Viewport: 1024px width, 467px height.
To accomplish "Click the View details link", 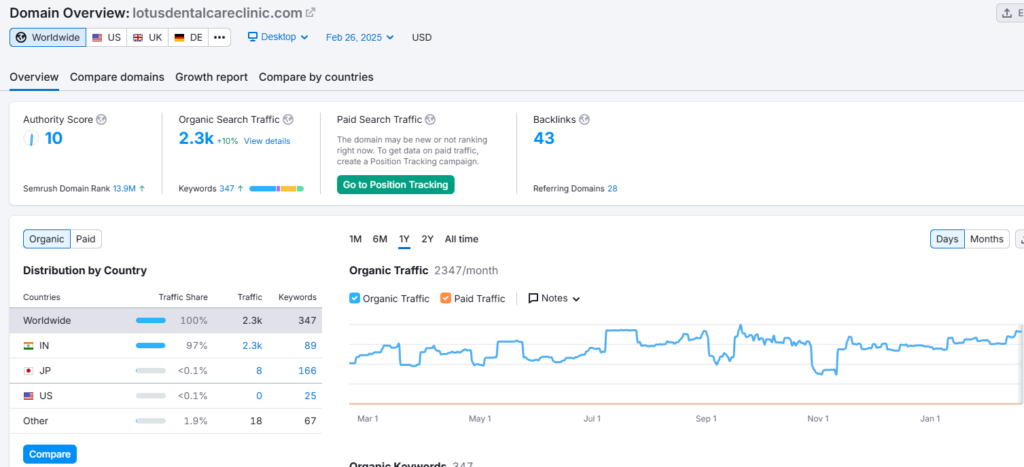I will tap(267, 141).
